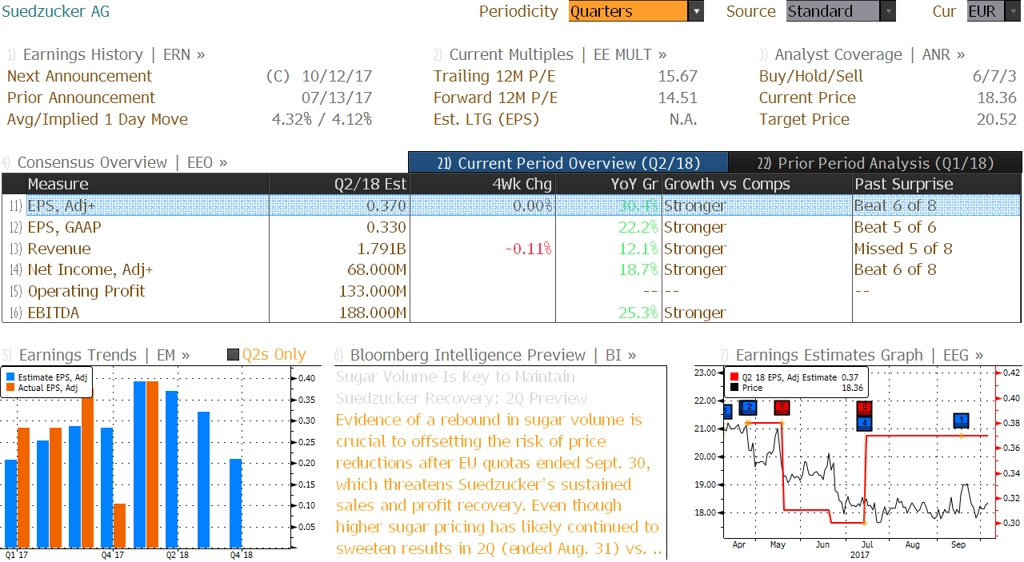Click the EPS GAAP YoY growth 22.2%
Viewport: 1024px width, 562px height.
pos(638,227)
